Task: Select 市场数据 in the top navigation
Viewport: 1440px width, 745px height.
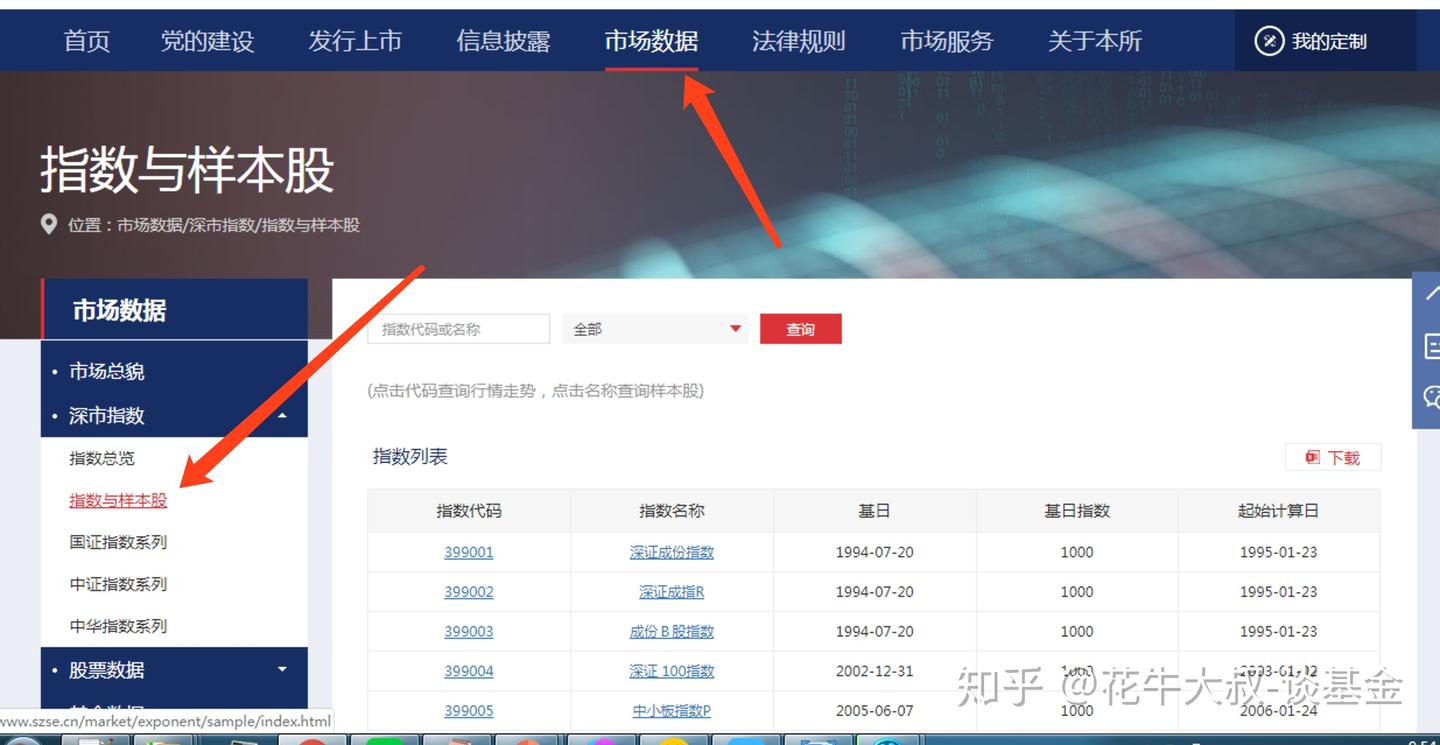Action: (x=652, y=41)
